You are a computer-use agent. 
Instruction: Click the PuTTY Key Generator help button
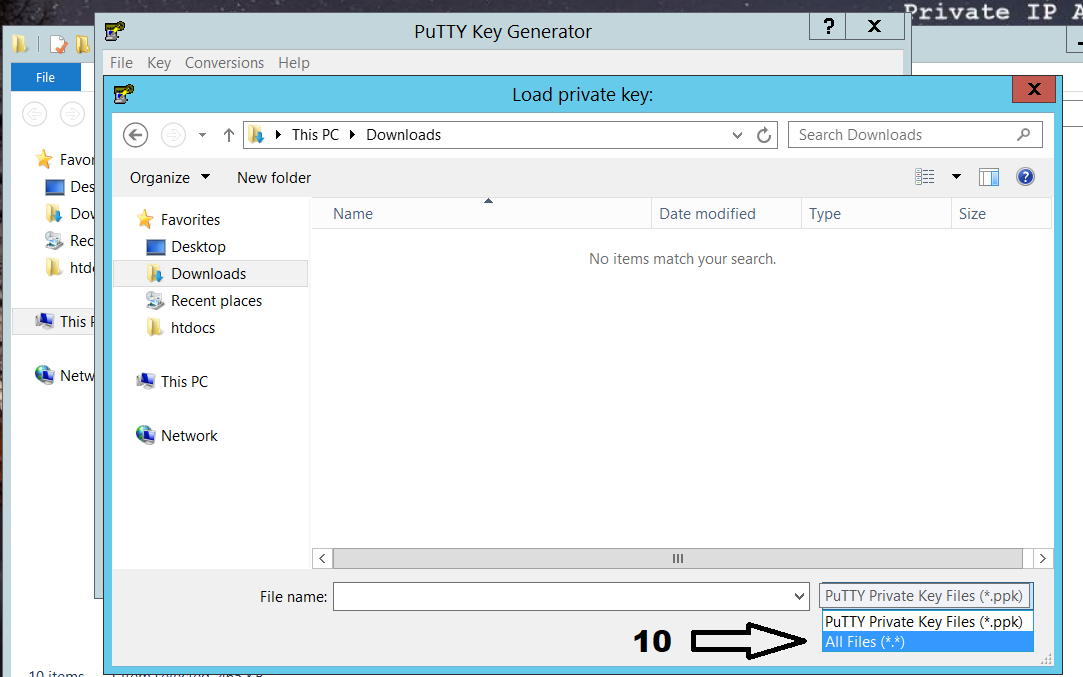tap(829, 27)
